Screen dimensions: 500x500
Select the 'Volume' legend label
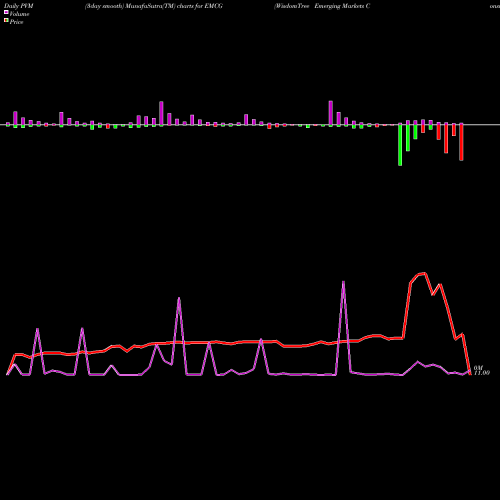[19, 14]
